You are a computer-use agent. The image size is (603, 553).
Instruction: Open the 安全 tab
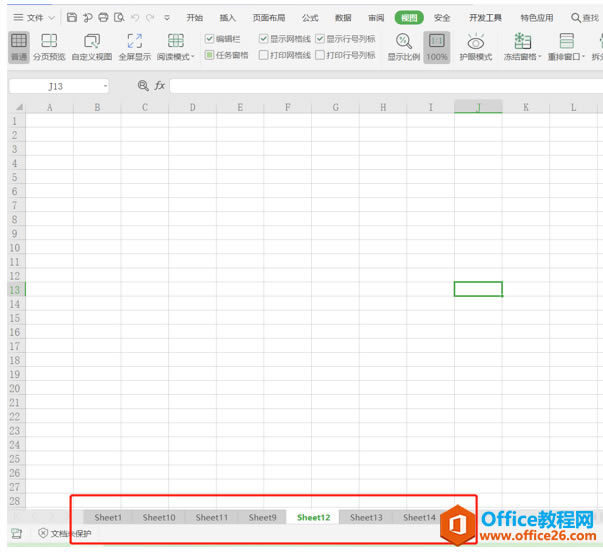click(442, 18)
